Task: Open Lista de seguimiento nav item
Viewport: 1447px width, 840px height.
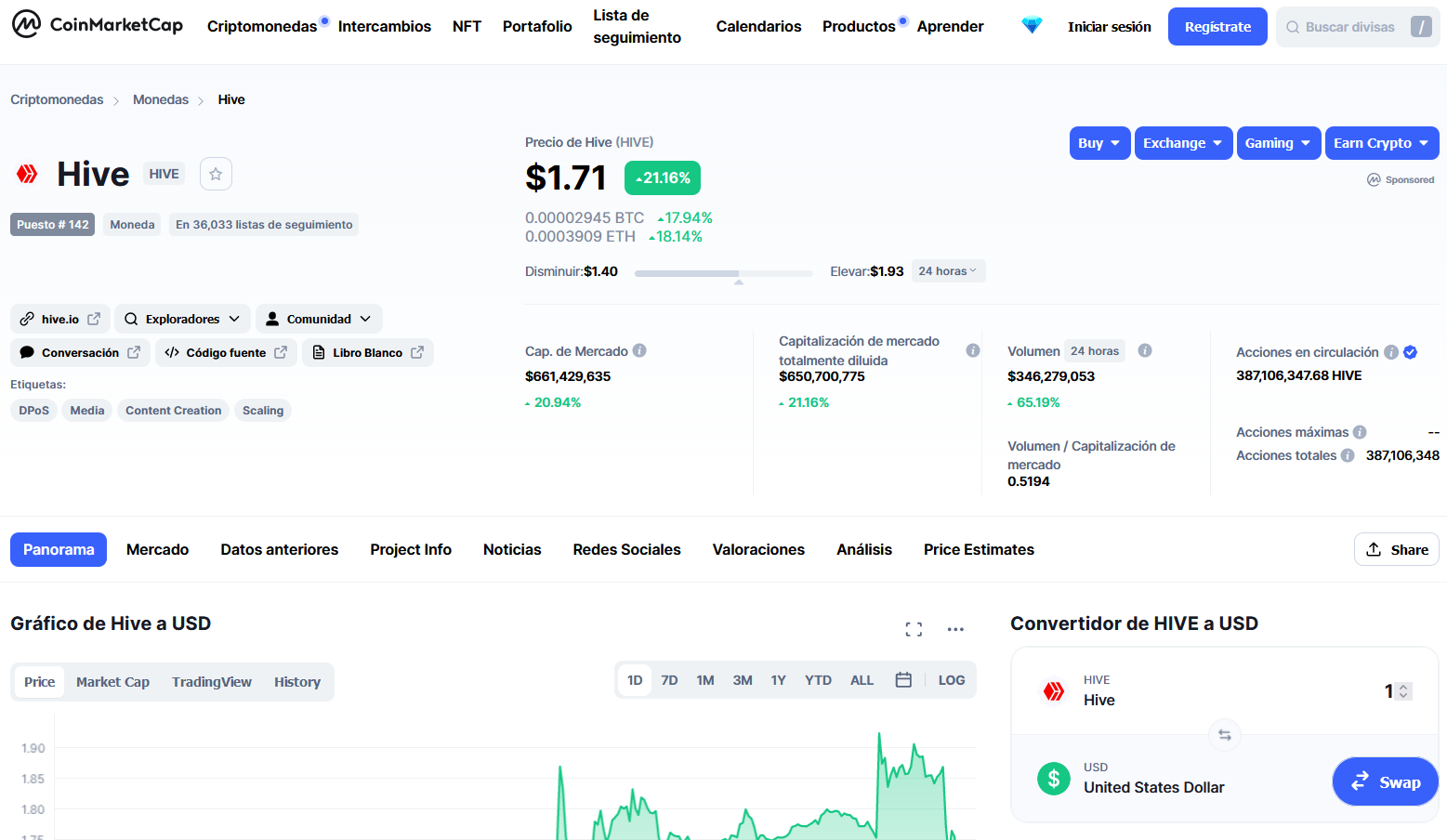Action: [638, 26]
